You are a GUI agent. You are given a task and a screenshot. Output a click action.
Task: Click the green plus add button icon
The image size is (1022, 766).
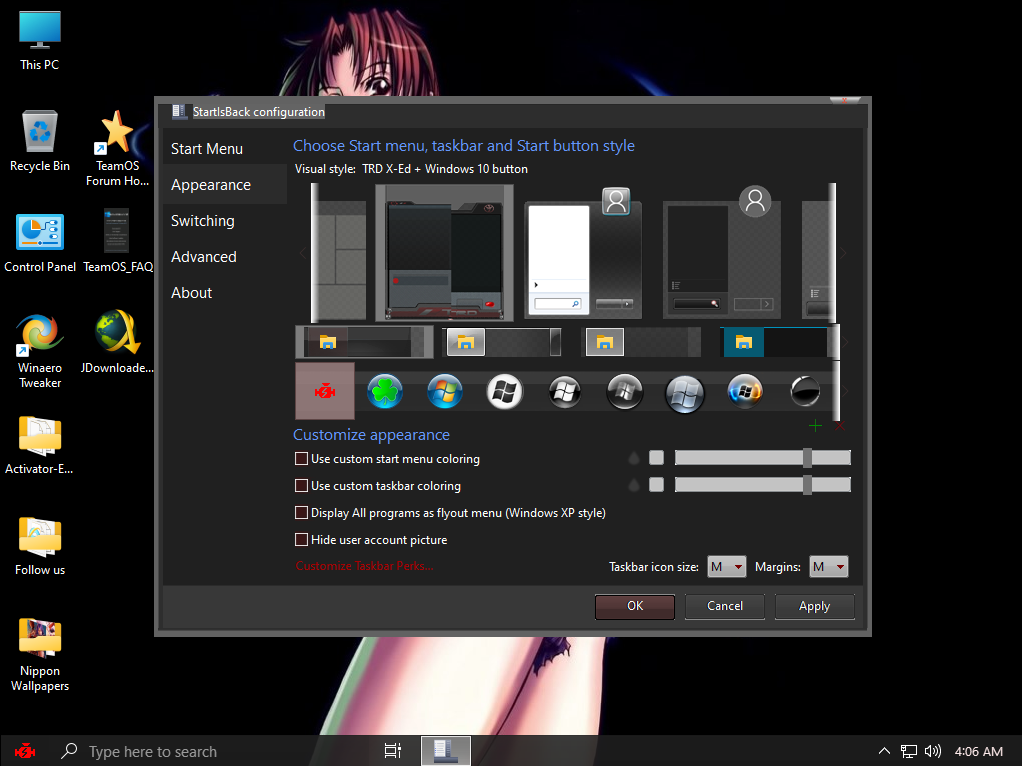[815, 426]
